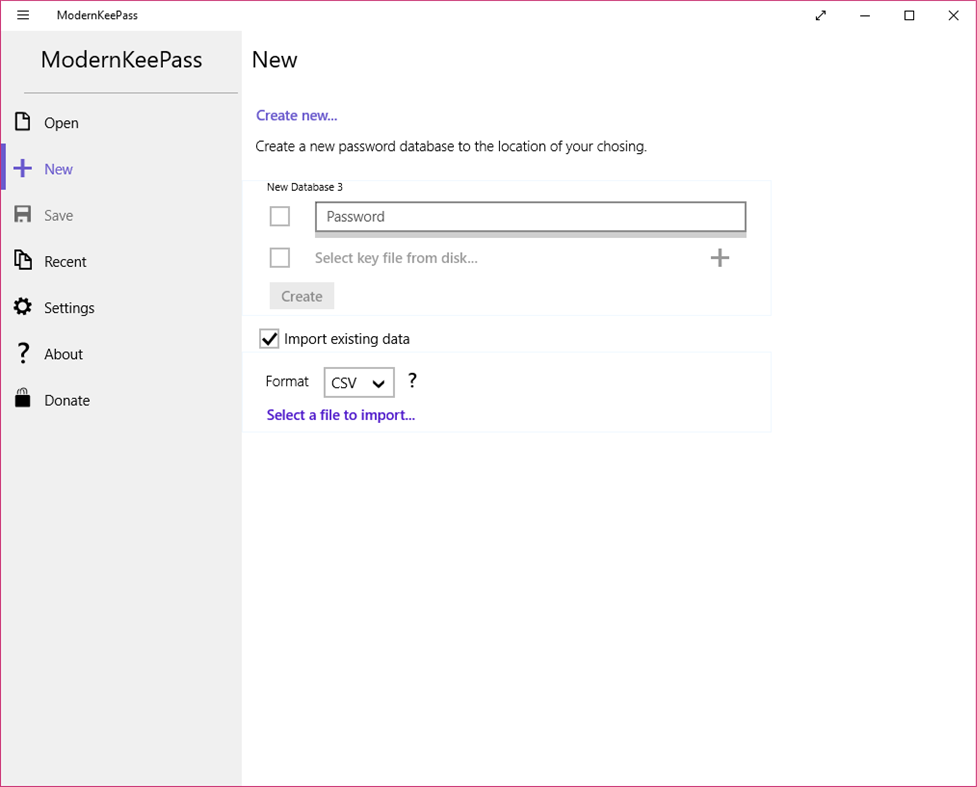This screenshot has height=787, width=977.
Task: Click the hamburger menu to collapse the sidebar
Action: click(22, 15)
